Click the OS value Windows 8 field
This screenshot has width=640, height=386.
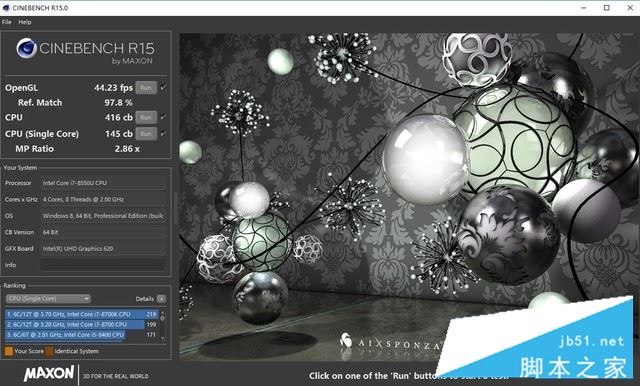(103, 215)
